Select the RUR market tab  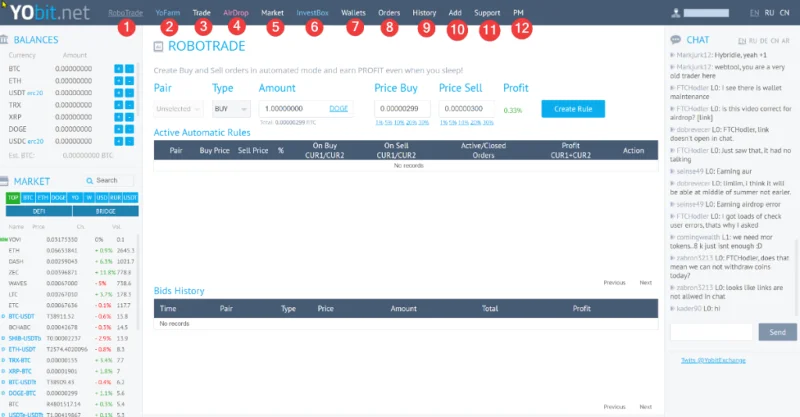point(115,198)
